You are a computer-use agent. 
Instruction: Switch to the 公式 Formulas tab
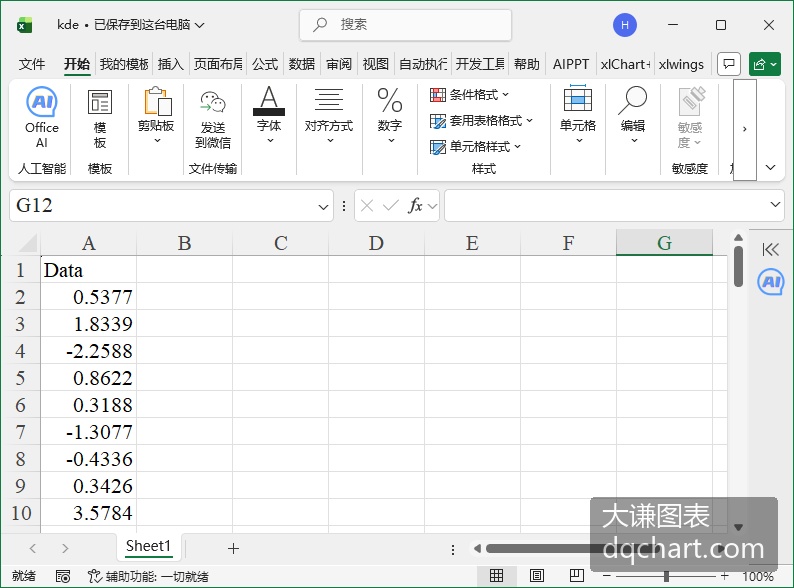pos(265,64)
